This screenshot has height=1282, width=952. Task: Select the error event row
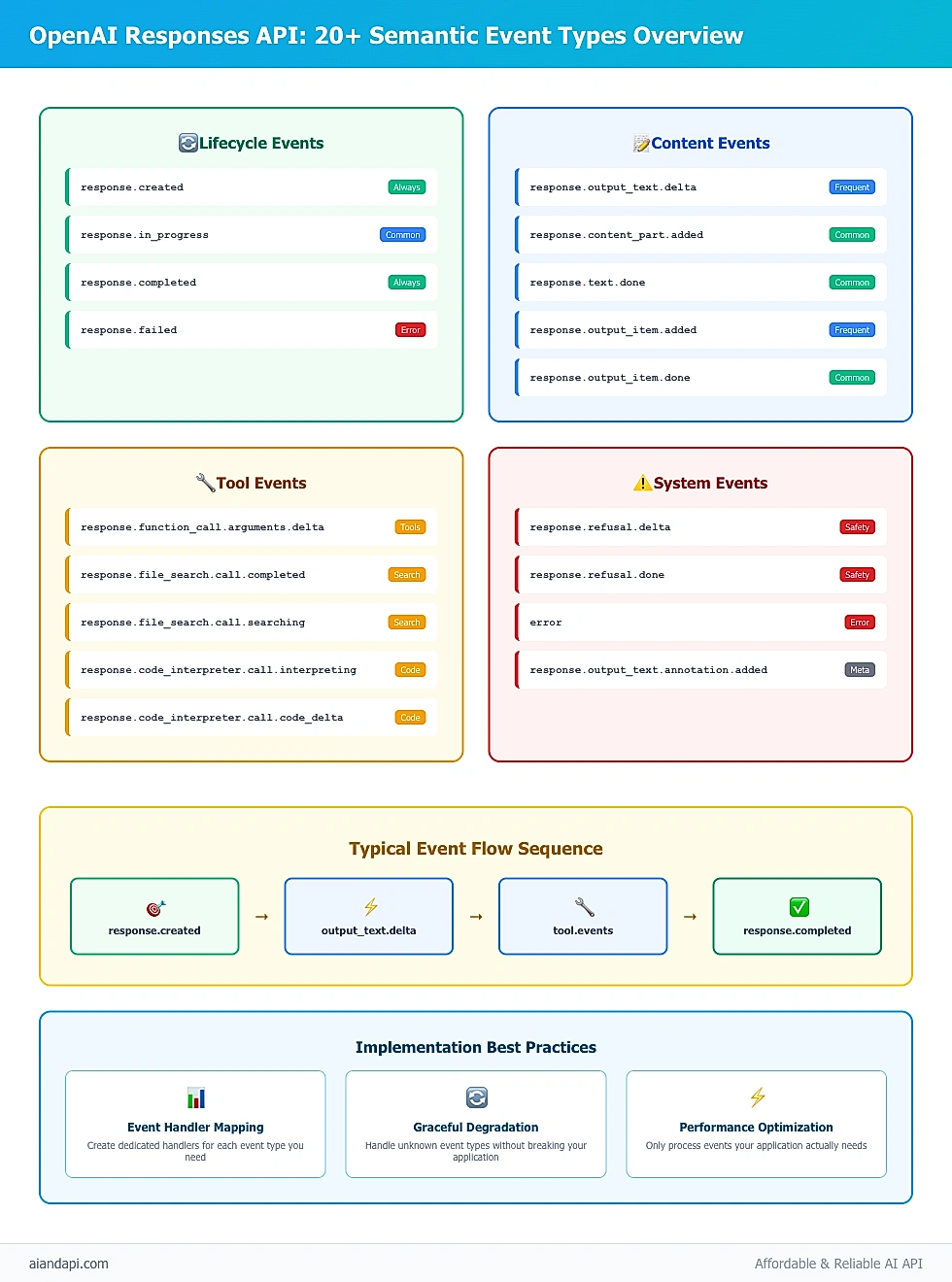pyautogui.click(x=700, y=623)
